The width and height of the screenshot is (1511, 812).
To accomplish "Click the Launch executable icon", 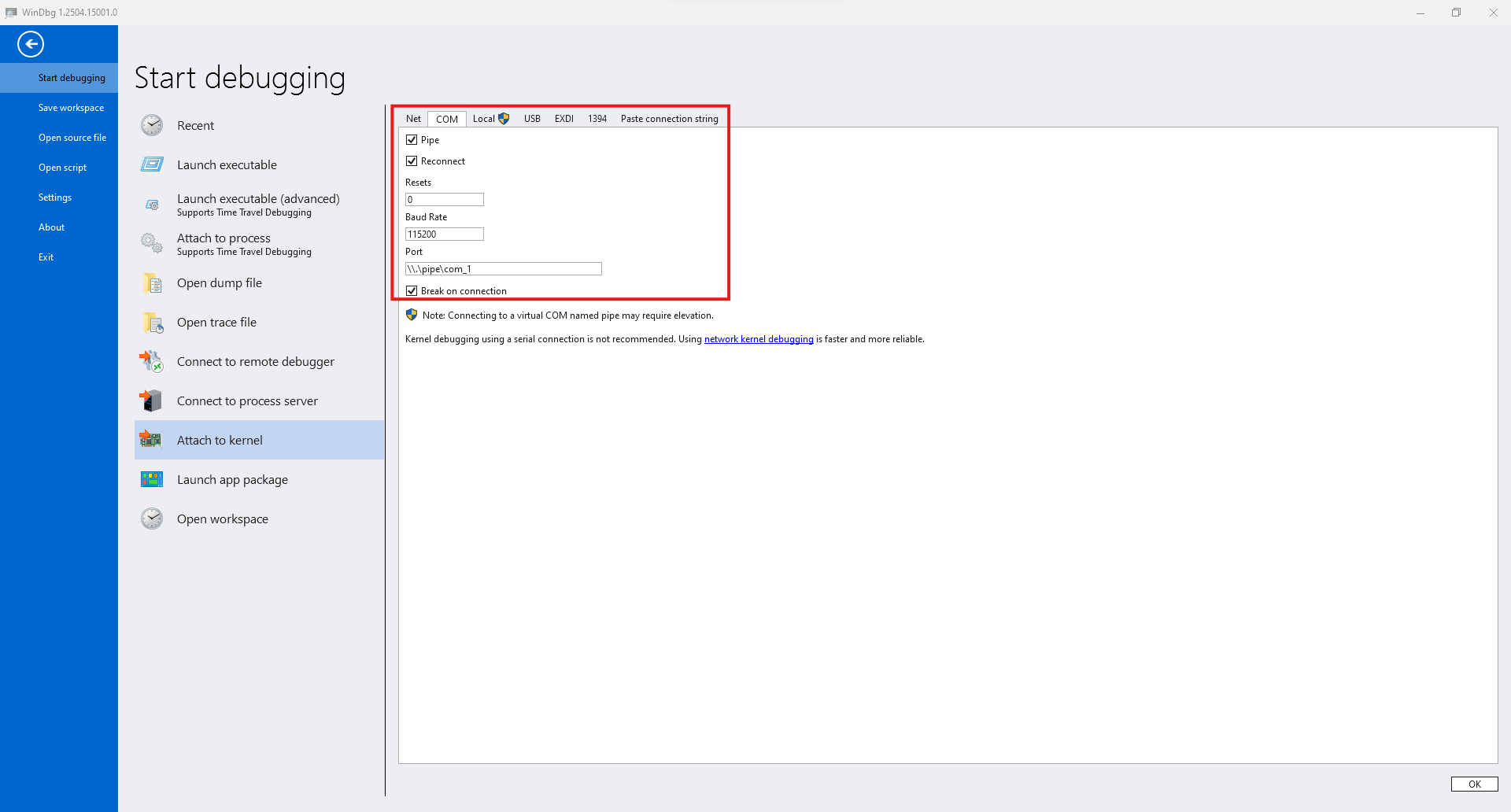I will coord(152,164).
